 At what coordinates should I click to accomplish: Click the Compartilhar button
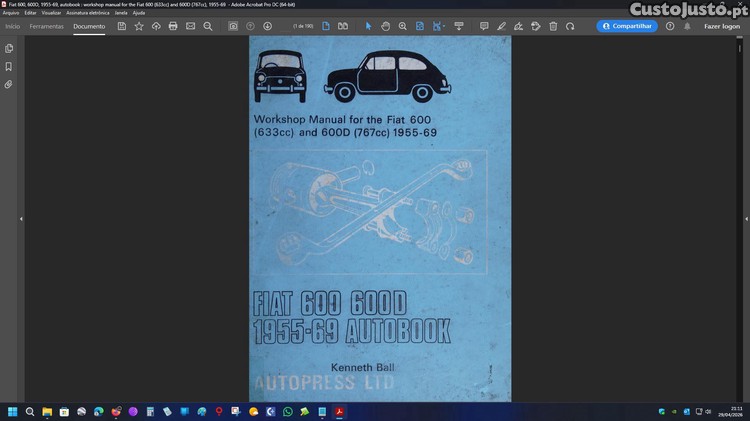pyautogui.click(x=627, y=26)
